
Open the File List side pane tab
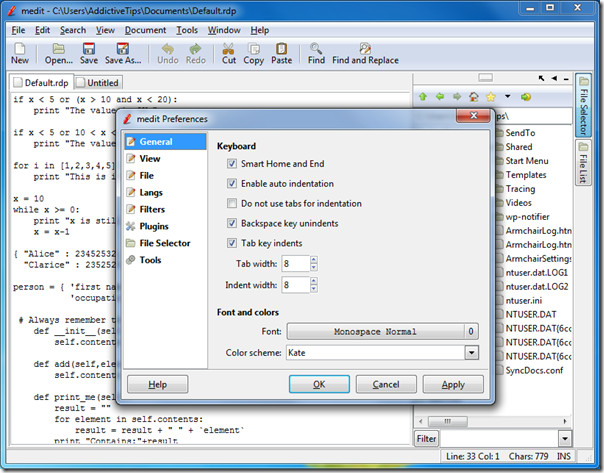584,162
